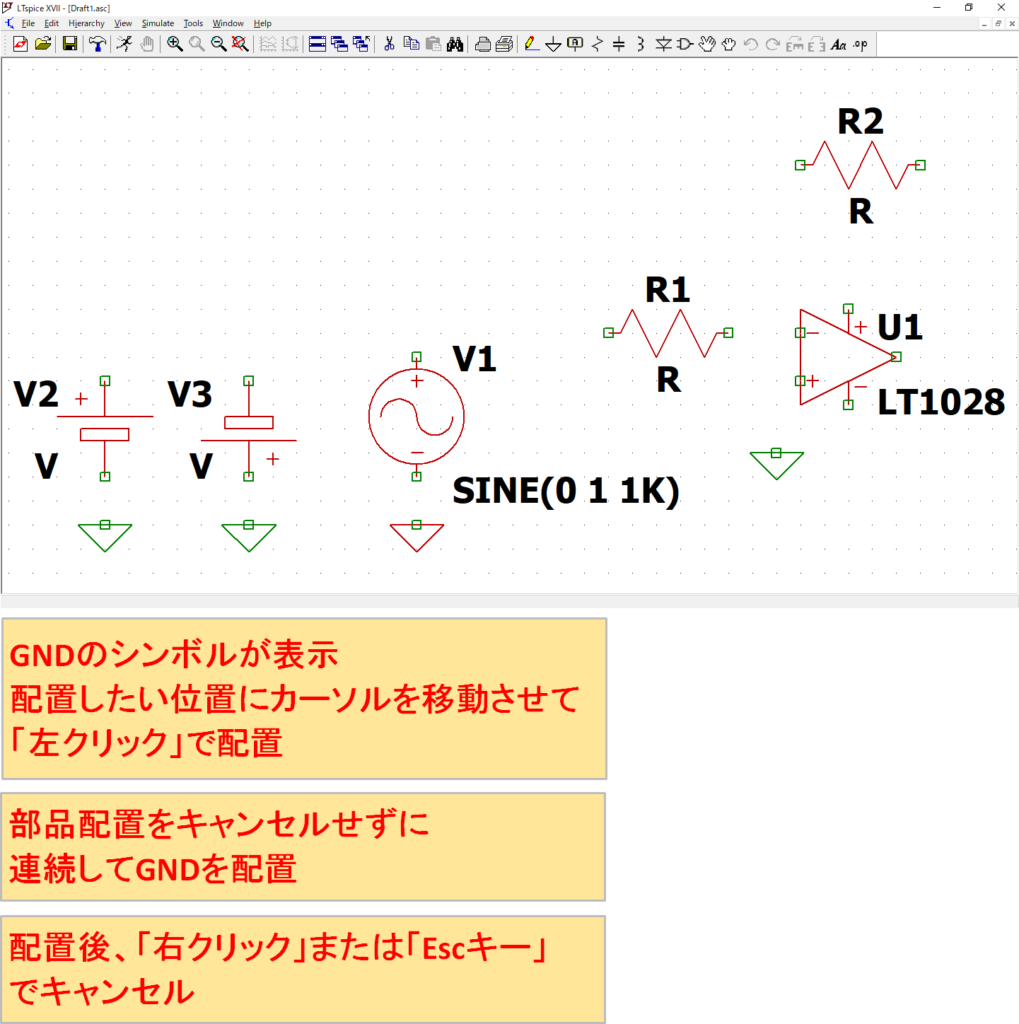Select the Copy tool in toolbar

click(411, 44)
